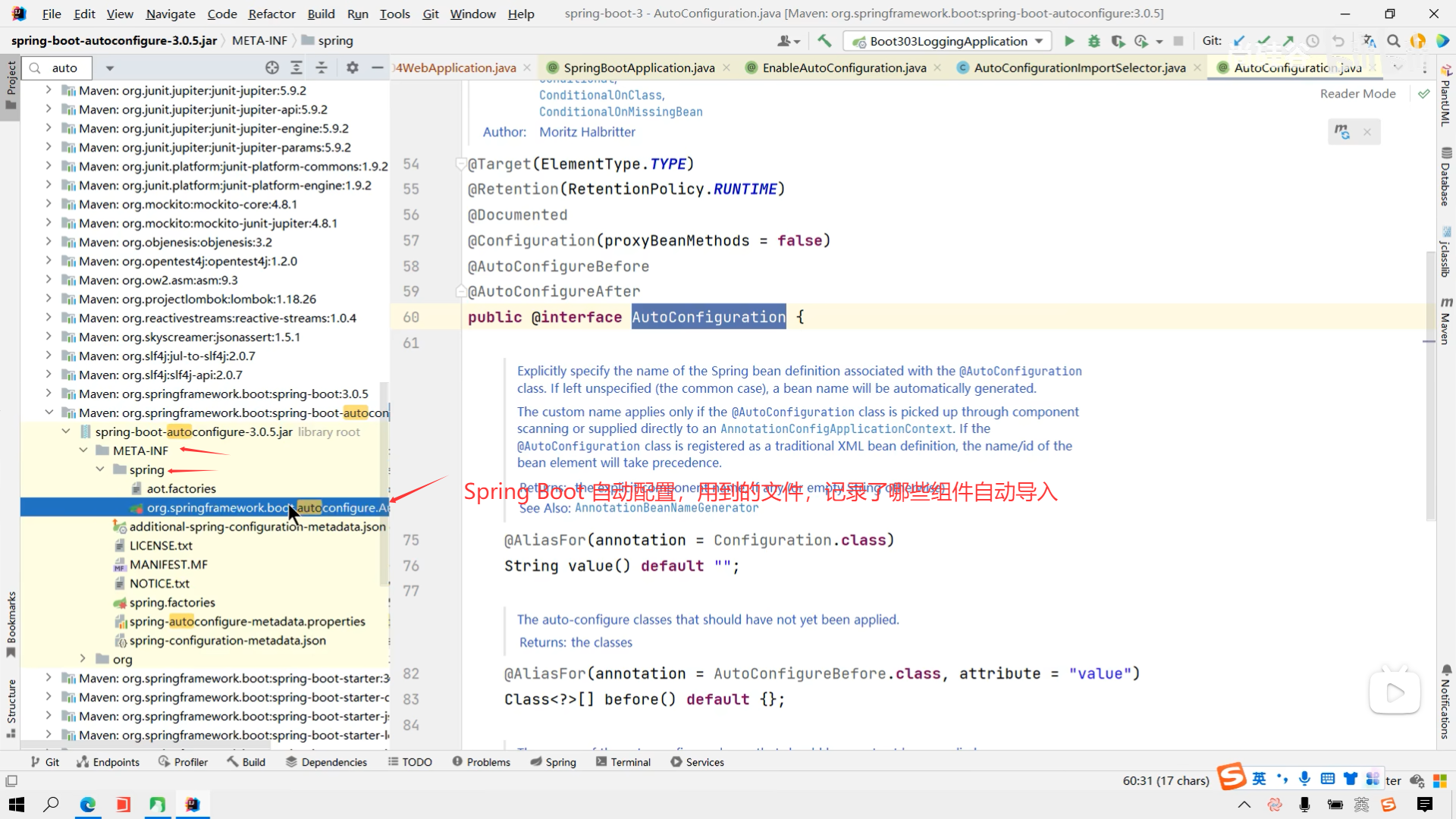Toggle Reader Mode in editor
This screenshot has height=819, width=1456.
pyautogui.click(x=1357, y=93)
